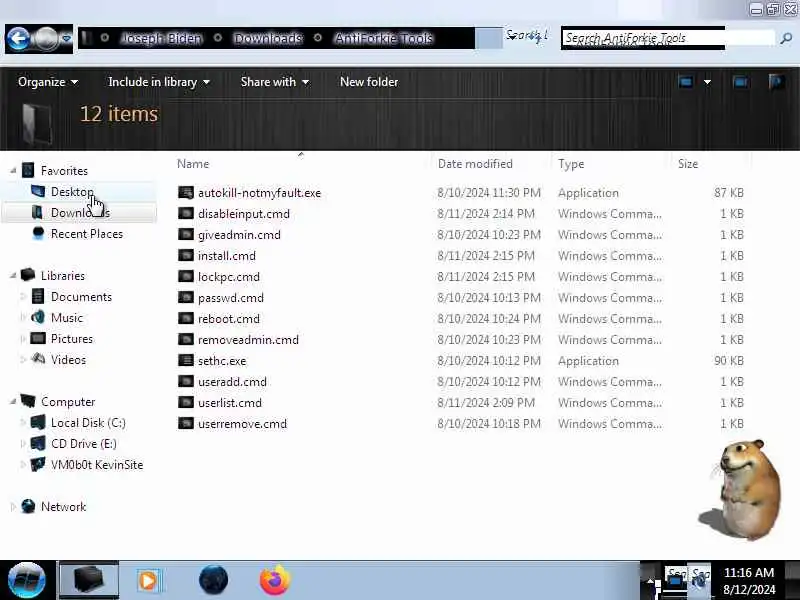Select Recent Places in Favorites

point(87,234)
